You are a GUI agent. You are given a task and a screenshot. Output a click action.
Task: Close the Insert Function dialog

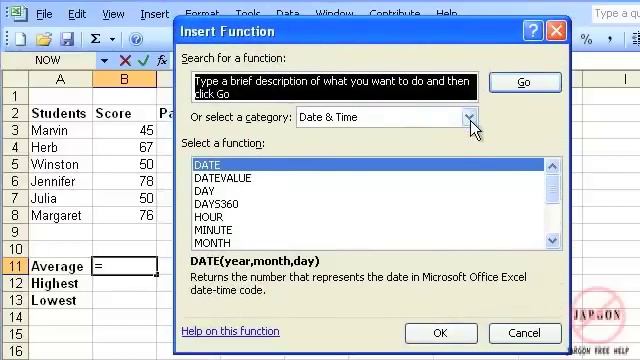(556, 31)
